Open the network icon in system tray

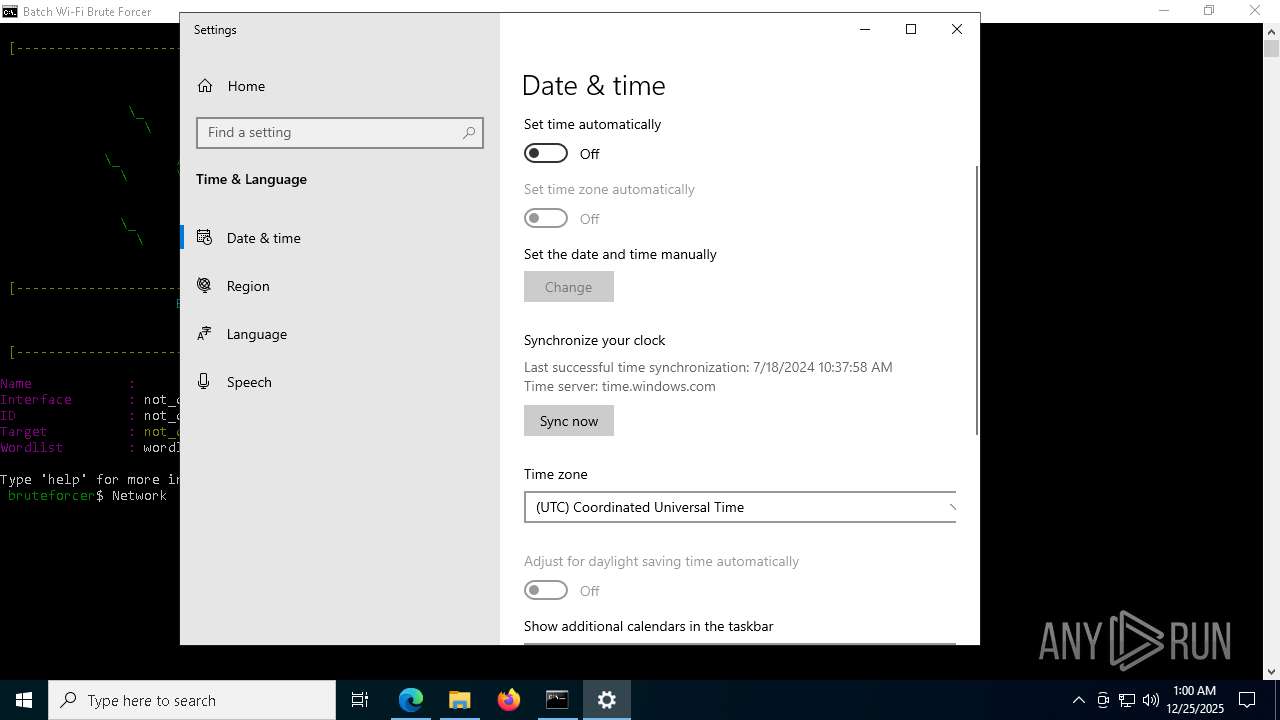coord(1127,700)
